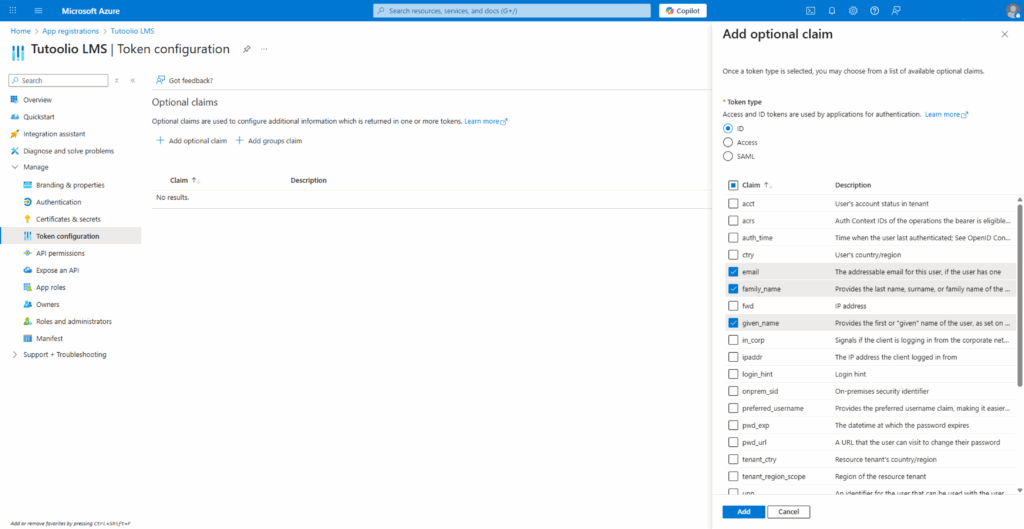This screenshot has width=1024, height=529.
Task: Open Certificates & secrets menu item
Action: point(68,219)
